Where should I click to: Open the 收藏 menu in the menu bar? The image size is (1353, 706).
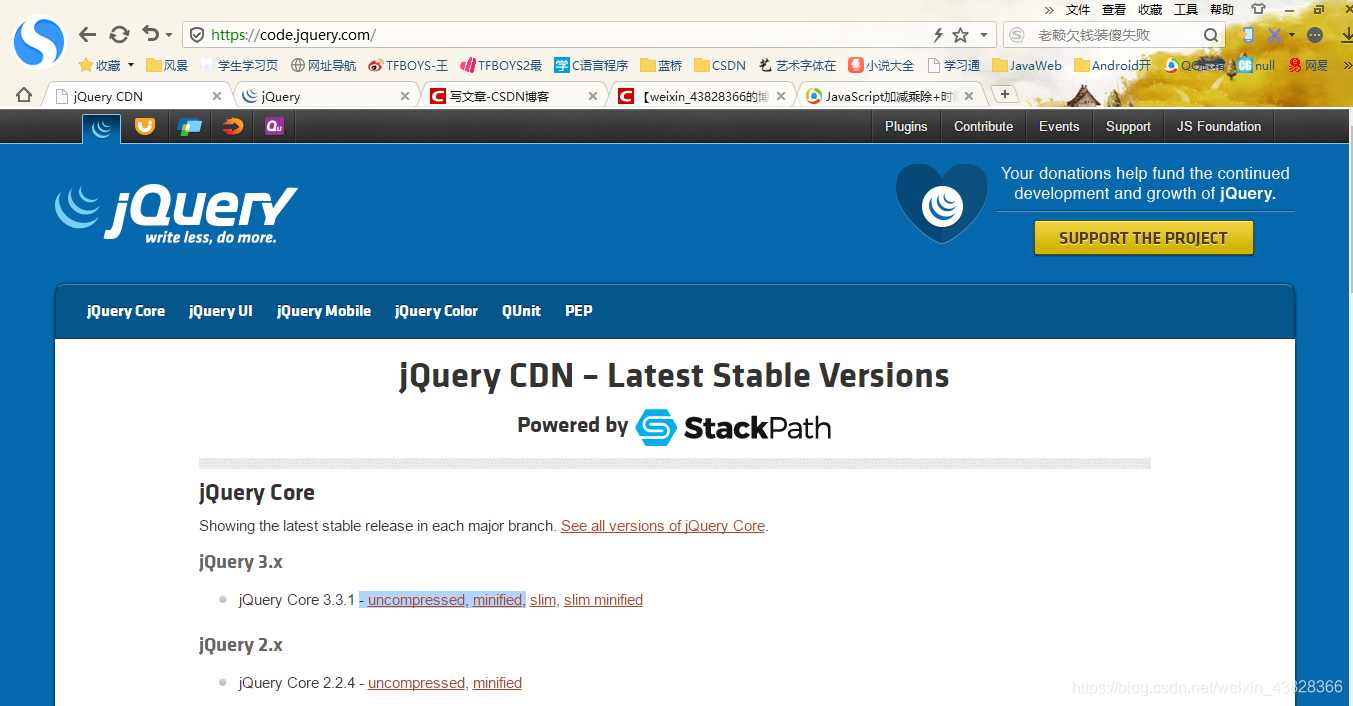click(1150, 10)
